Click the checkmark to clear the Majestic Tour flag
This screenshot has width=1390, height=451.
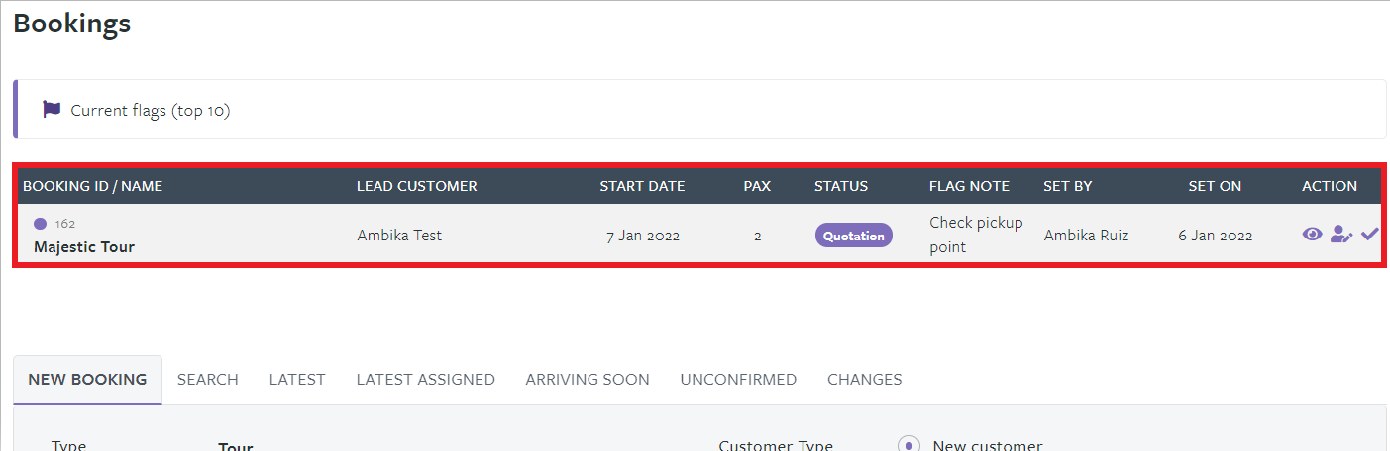click(x=1370, y=234)
